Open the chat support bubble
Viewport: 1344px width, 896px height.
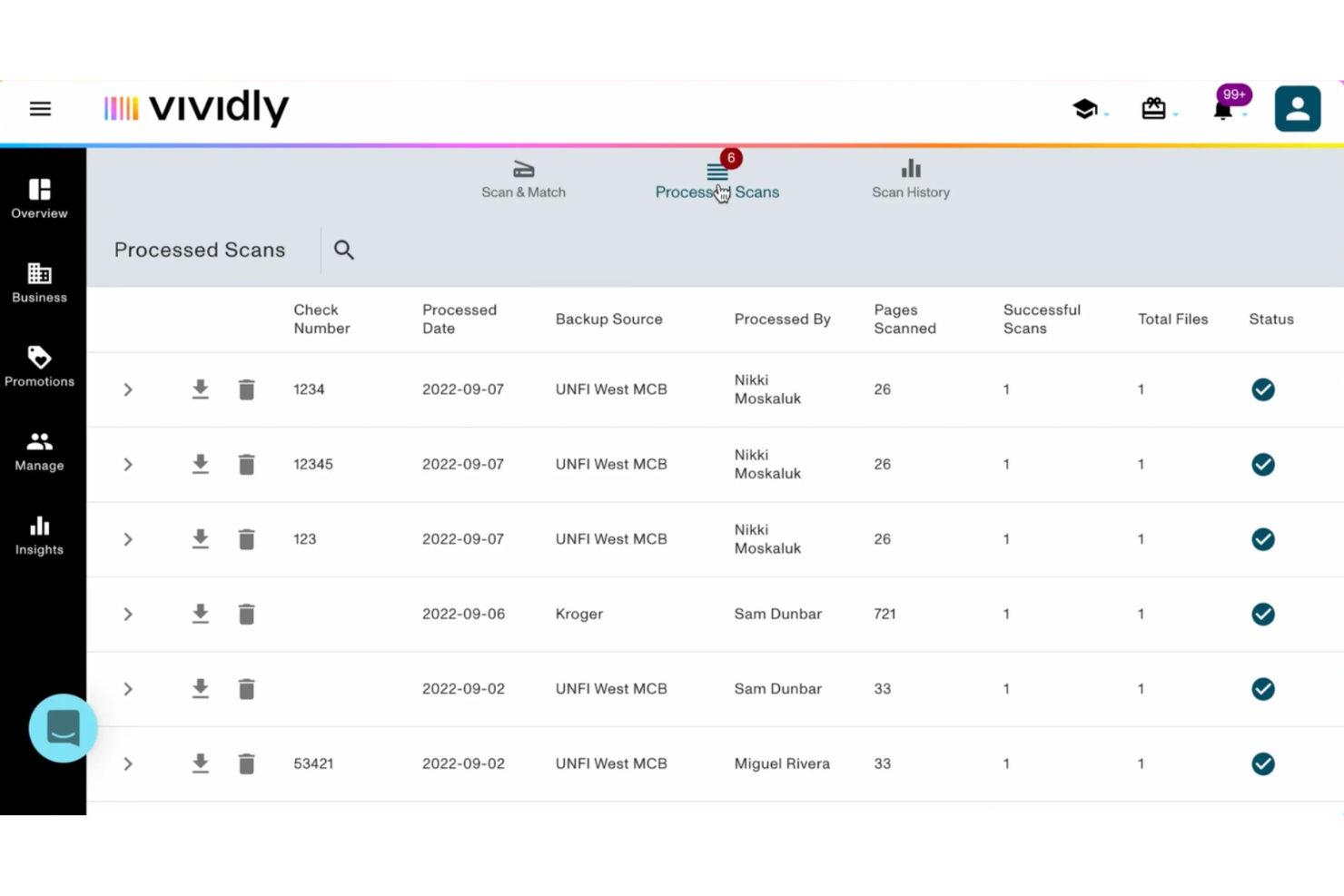[x=63, y=728]
